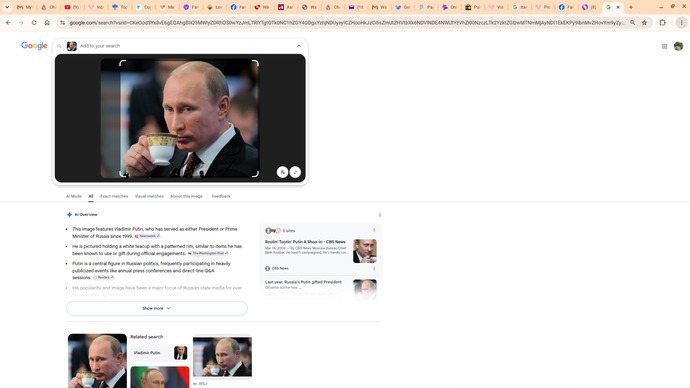Open a new browser tab with plus button
Image resolution: width=690 pixels, height=388 pixels.
tap(631, 7)
